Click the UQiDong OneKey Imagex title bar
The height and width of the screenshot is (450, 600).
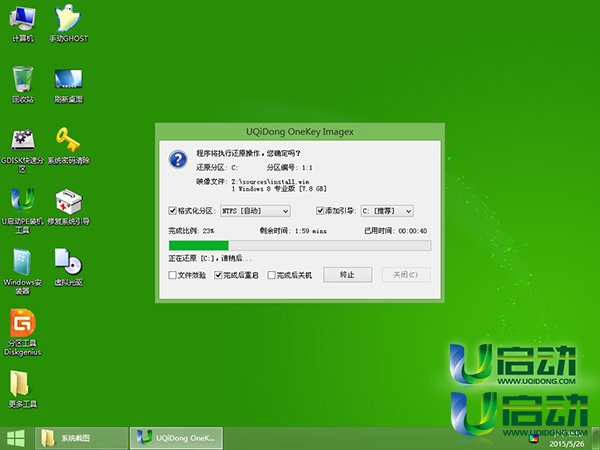pyautogui.click(x=300, y=132)
